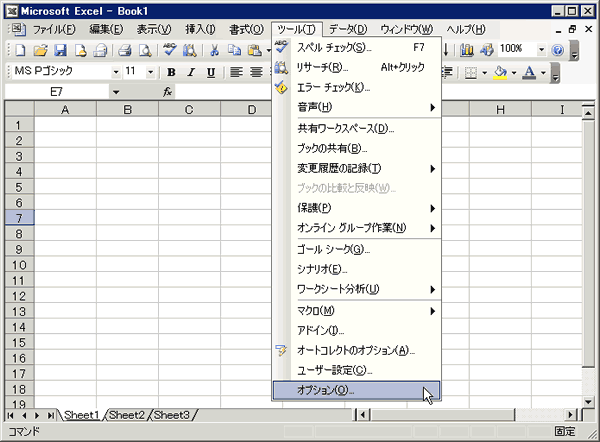Open the 挿入(I) menu
Viewport: 600px width, 442px height.
(200, 29)
